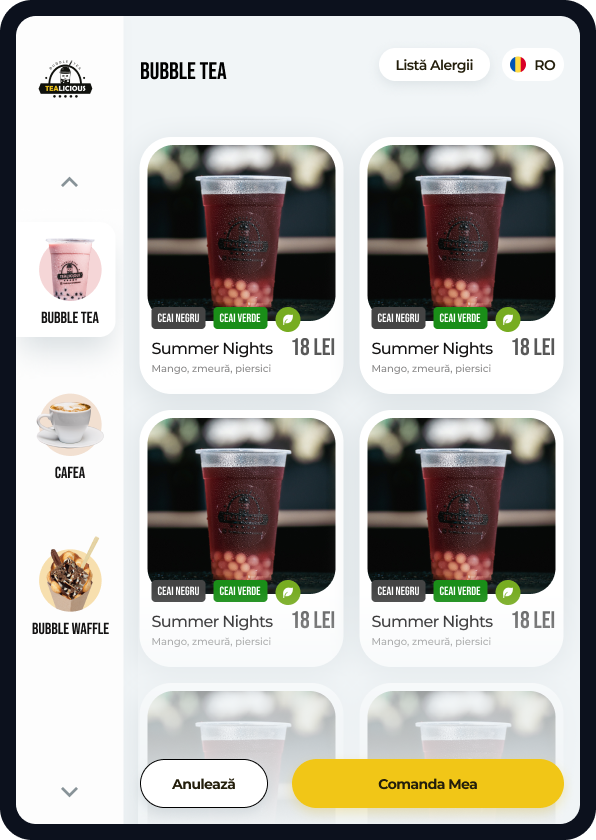Open the RO language selector

(x=533, y=65)
